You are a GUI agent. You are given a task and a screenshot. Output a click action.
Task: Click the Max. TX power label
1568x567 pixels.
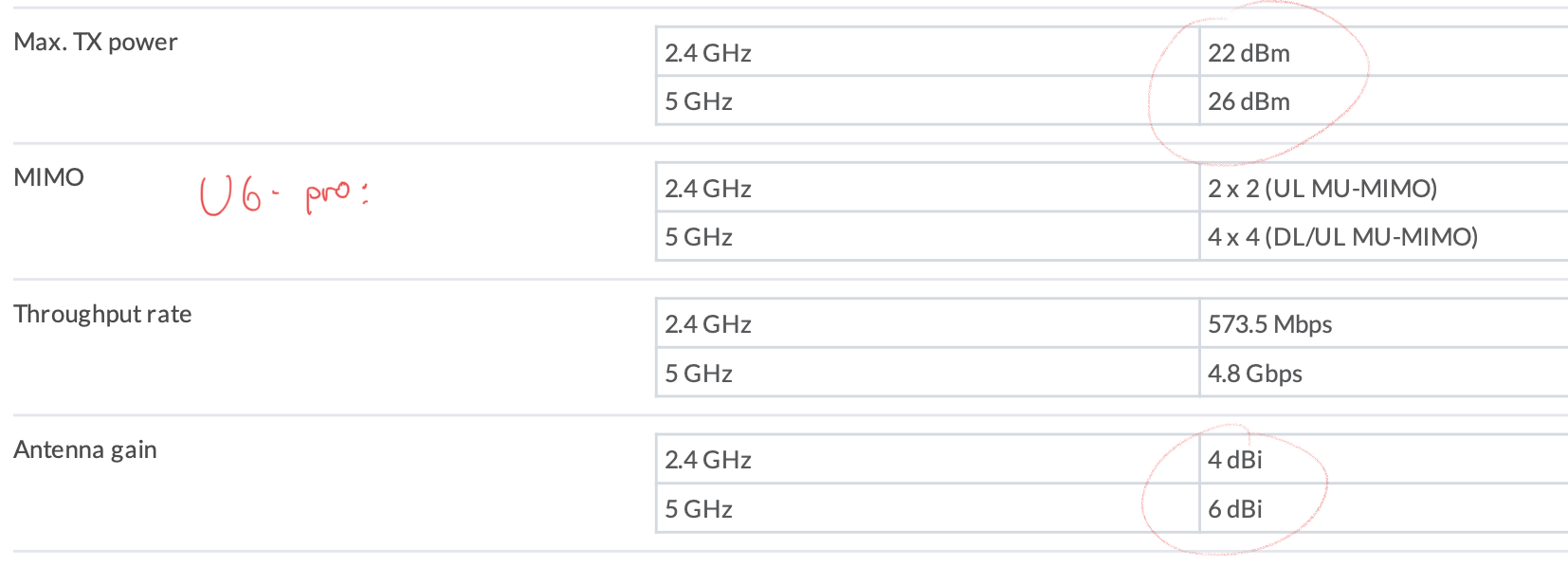(x=96, y=42)
